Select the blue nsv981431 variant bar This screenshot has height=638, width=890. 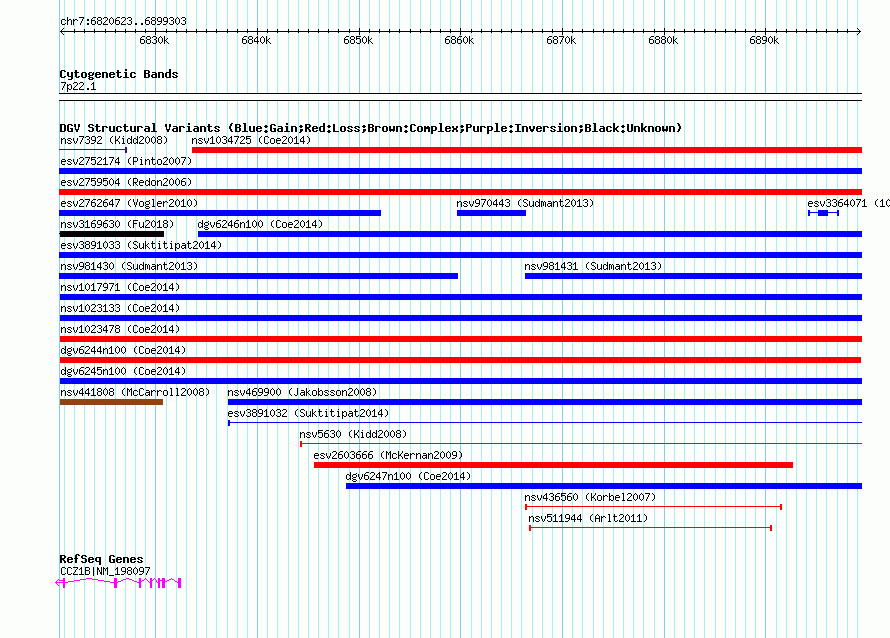pos(692,276)
